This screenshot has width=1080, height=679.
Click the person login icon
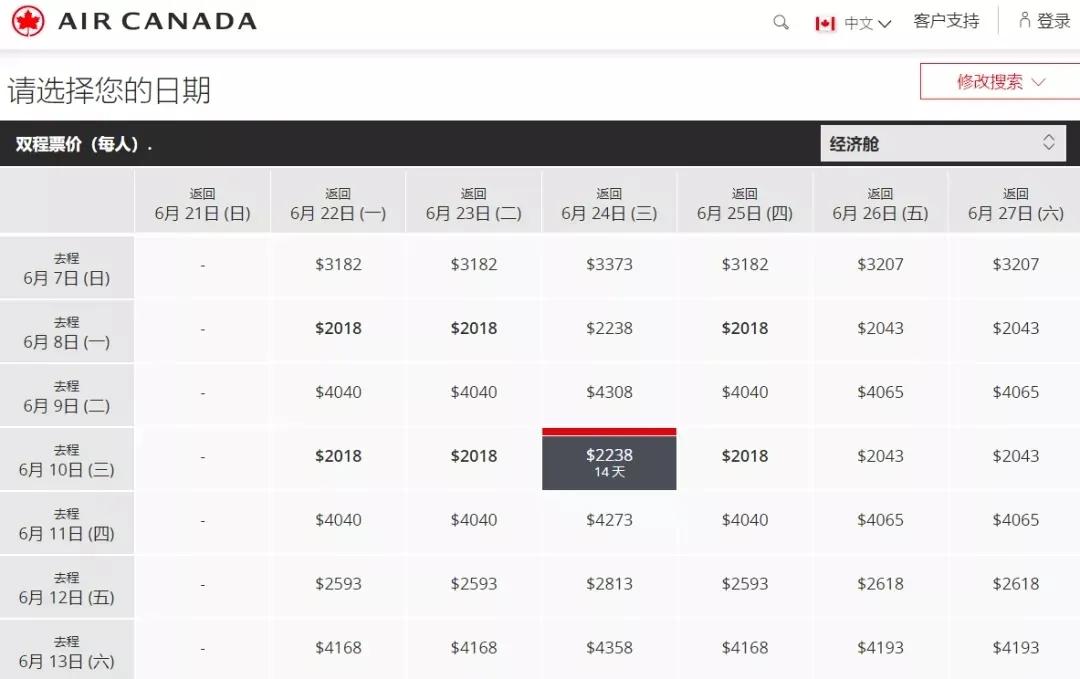click(x=1024, y=20)
